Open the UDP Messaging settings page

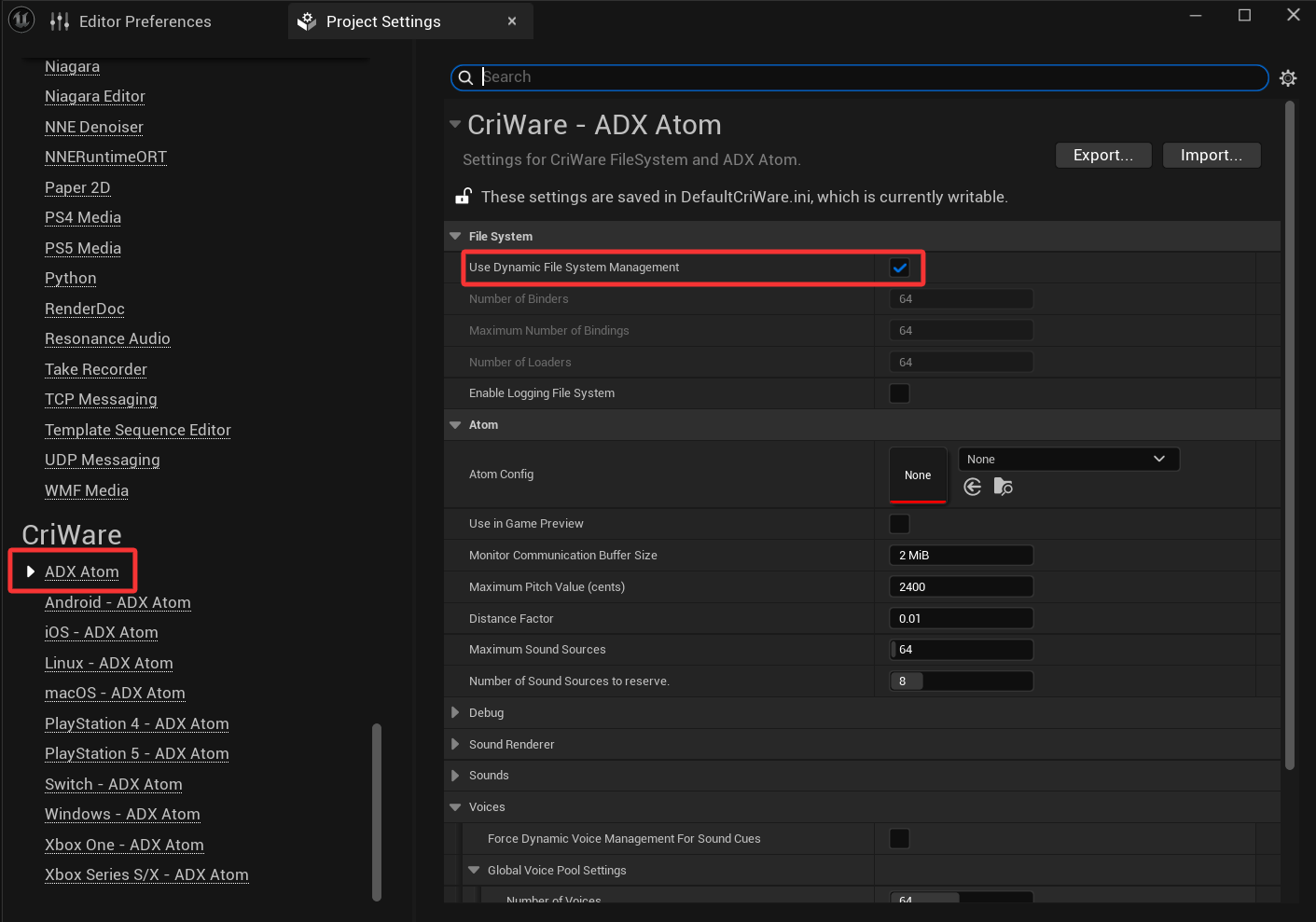click(103, 461)
